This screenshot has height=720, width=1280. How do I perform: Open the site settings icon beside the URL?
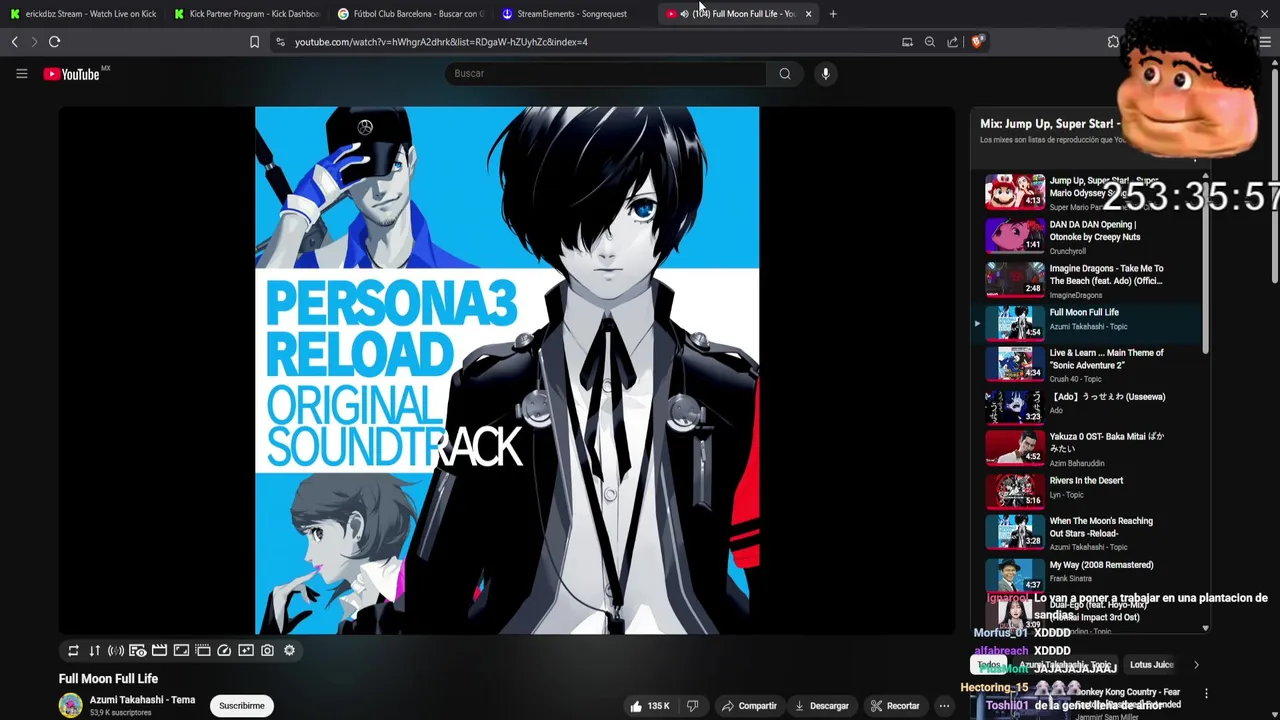(x=280, y=42)
